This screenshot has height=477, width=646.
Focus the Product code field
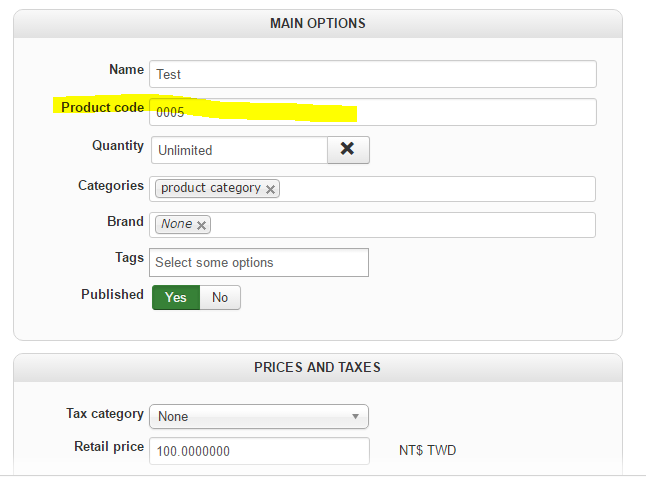372,112
